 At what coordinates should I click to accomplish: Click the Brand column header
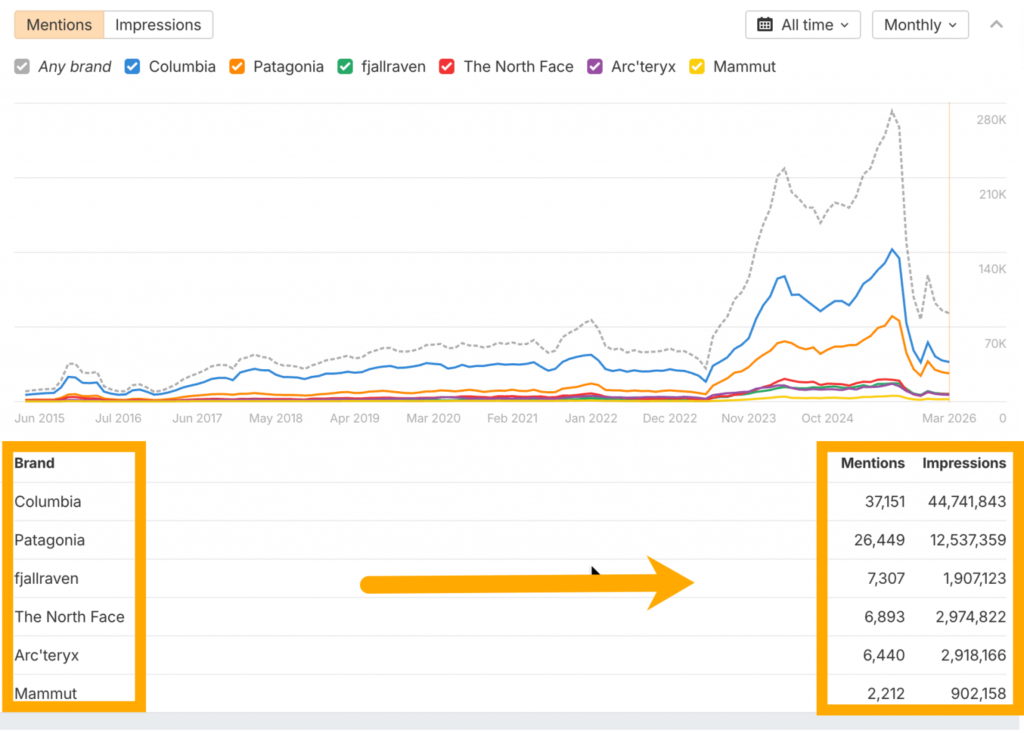[x=35, y=463]
